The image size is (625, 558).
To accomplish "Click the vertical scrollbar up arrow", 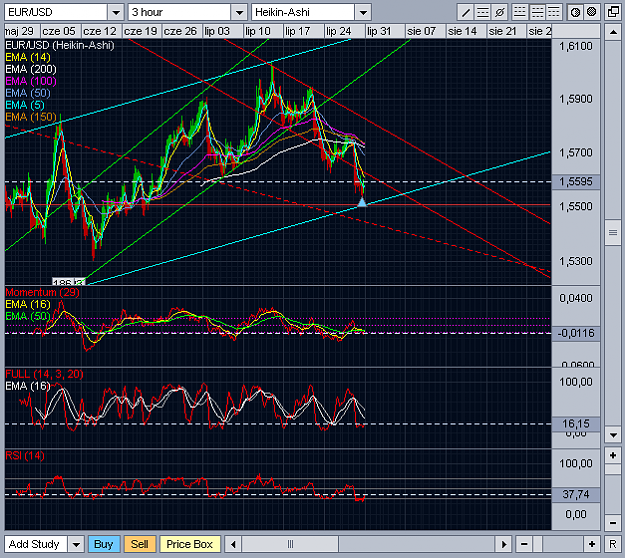I will point(613,32).
